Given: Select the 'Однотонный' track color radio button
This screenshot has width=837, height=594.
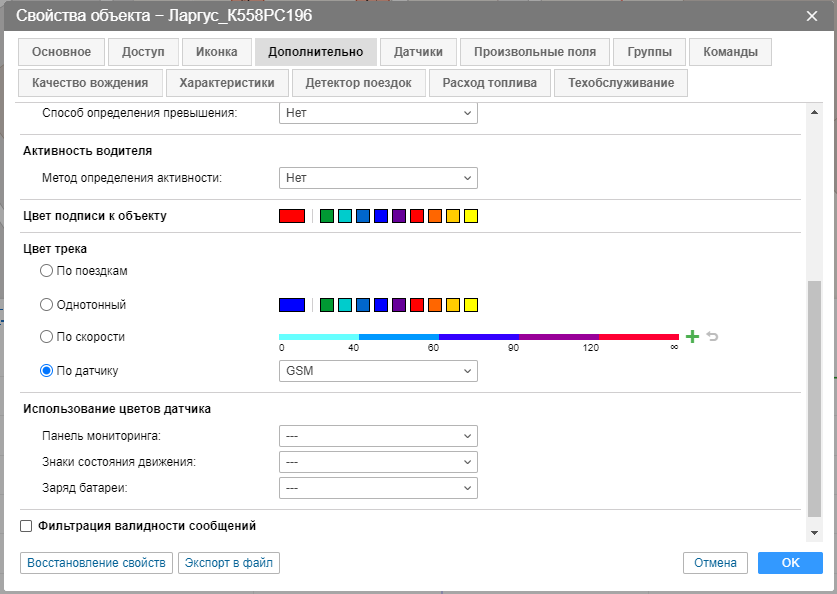Looking at the screenshot, I should point(46,305).
